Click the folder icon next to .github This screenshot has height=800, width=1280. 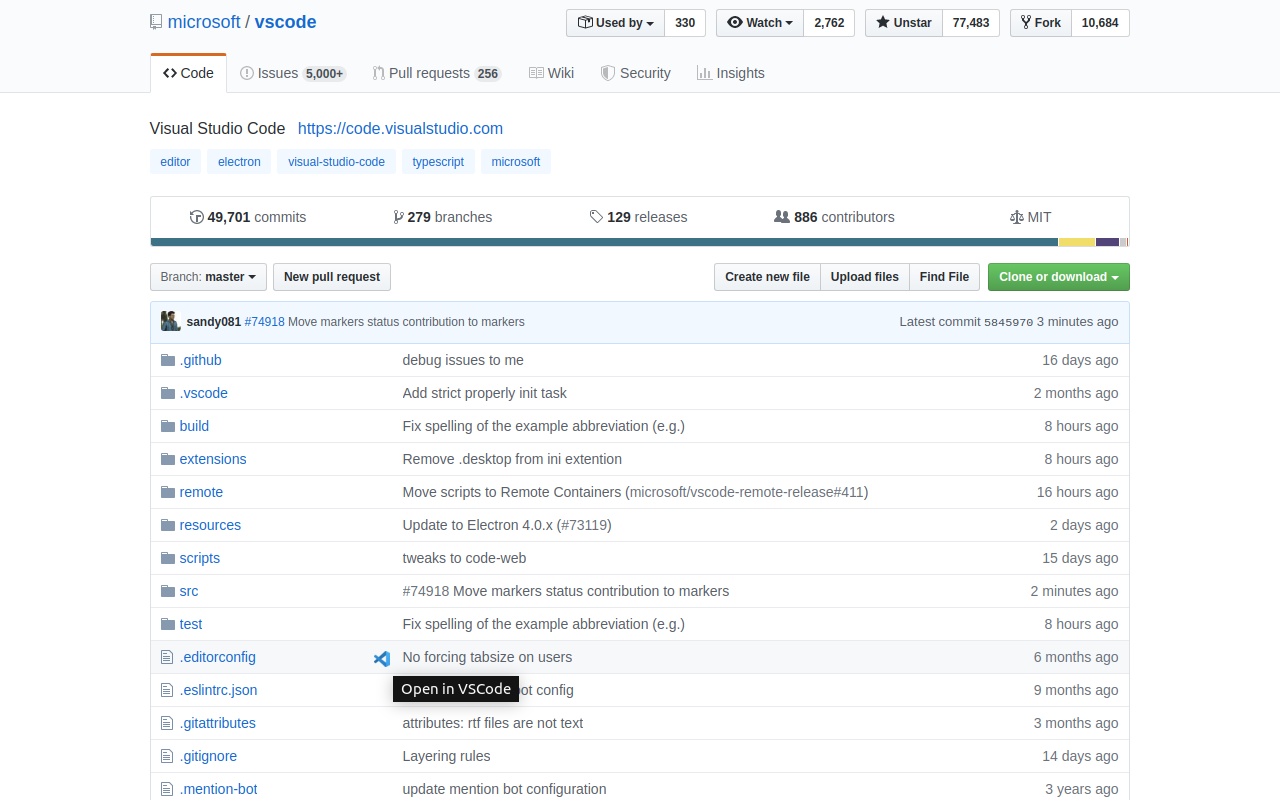pyautogui.click(x=168, y=360)
